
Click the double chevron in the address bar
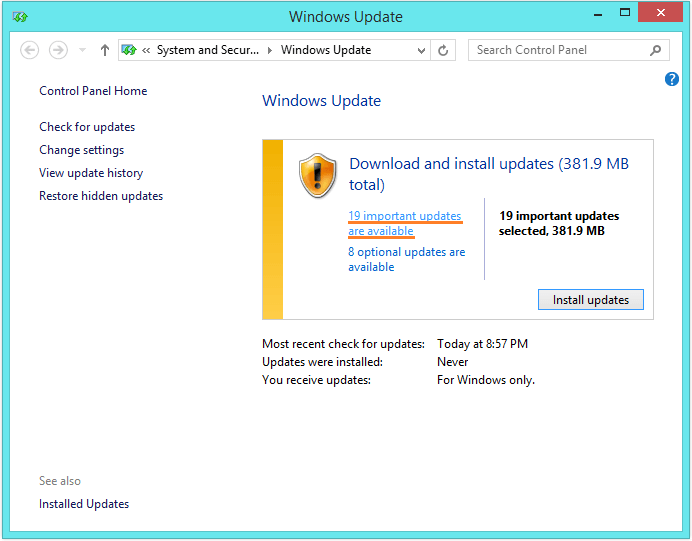point(146,50)
